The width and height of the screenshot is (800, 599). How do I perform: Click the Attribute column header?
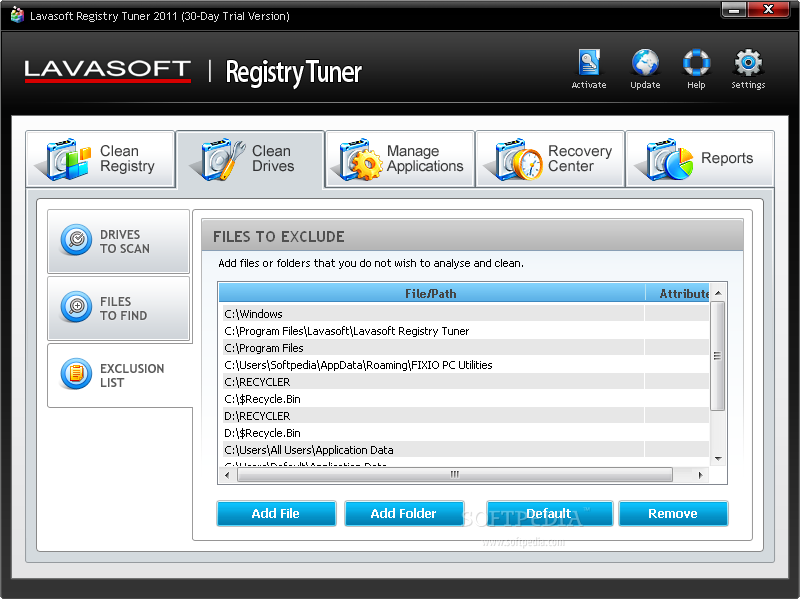coord(678,293)
